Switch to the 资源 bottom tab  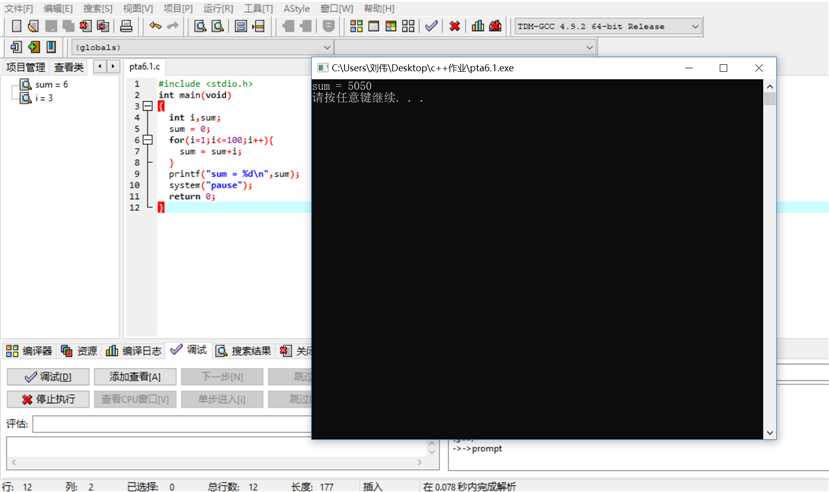coord(79,351)
